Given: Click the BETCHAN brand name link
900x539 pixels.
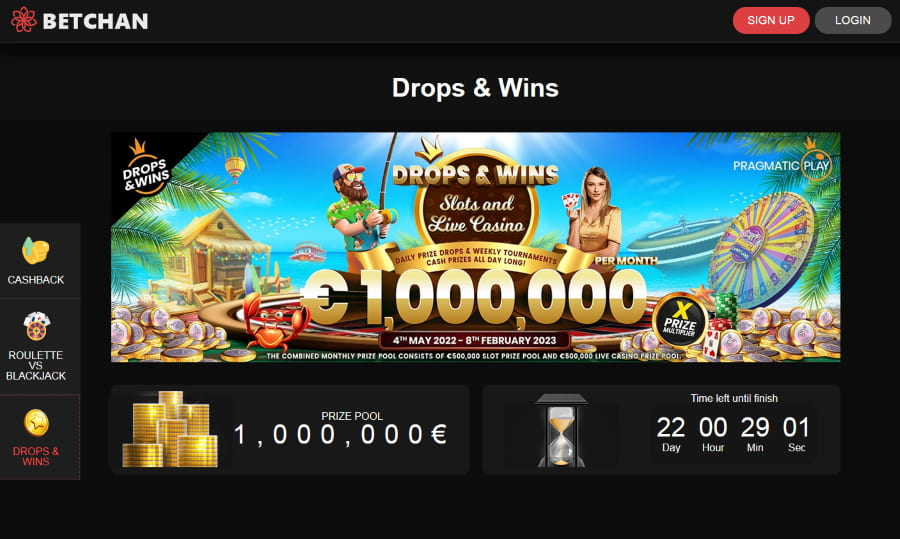Looking at the screenshot, I should click(95, 21).
